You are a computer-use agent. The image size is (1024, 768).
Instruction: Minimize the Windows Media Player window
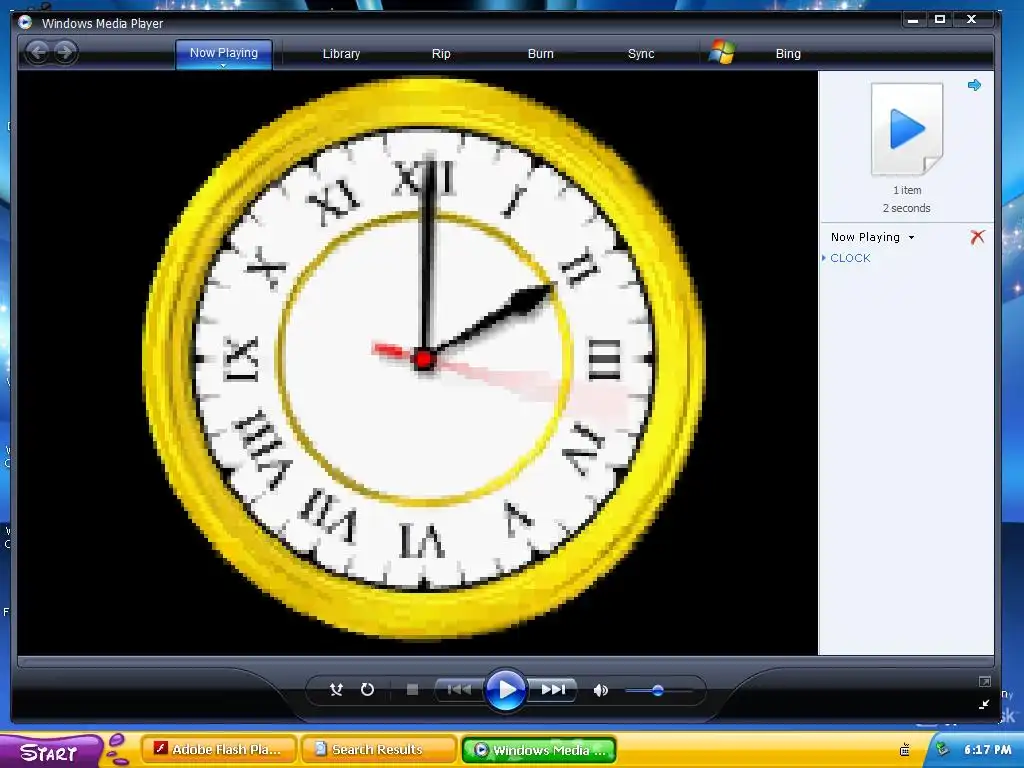click(913, 20)
